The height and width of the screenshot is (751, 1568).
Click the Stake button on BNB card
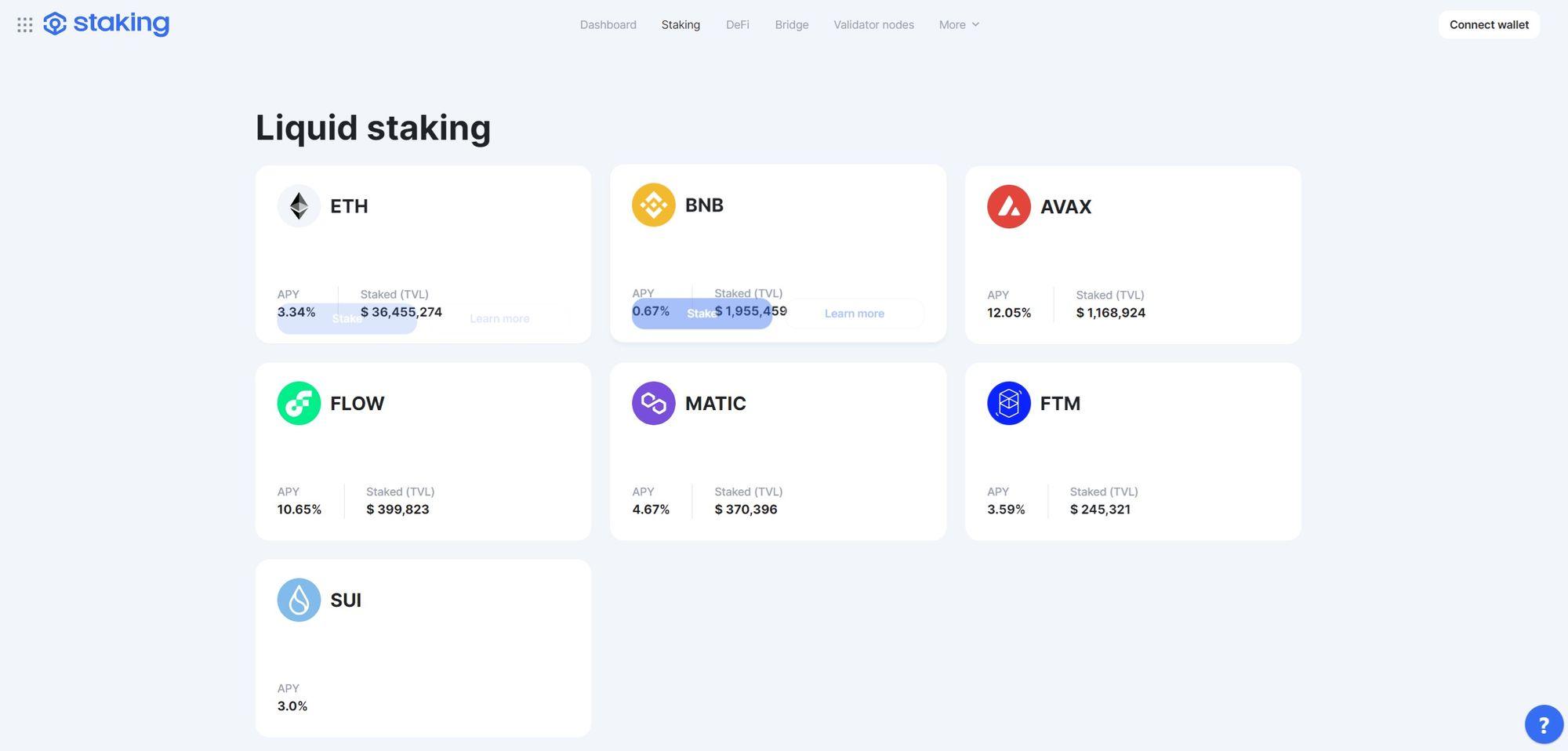click(702, 314)
